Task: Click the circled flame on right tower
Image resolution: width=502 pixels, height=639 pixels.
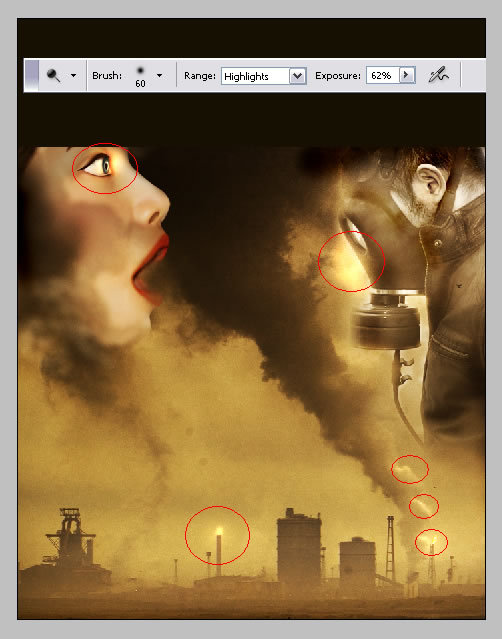Action: pyautogui.click(x=431, y=542)
